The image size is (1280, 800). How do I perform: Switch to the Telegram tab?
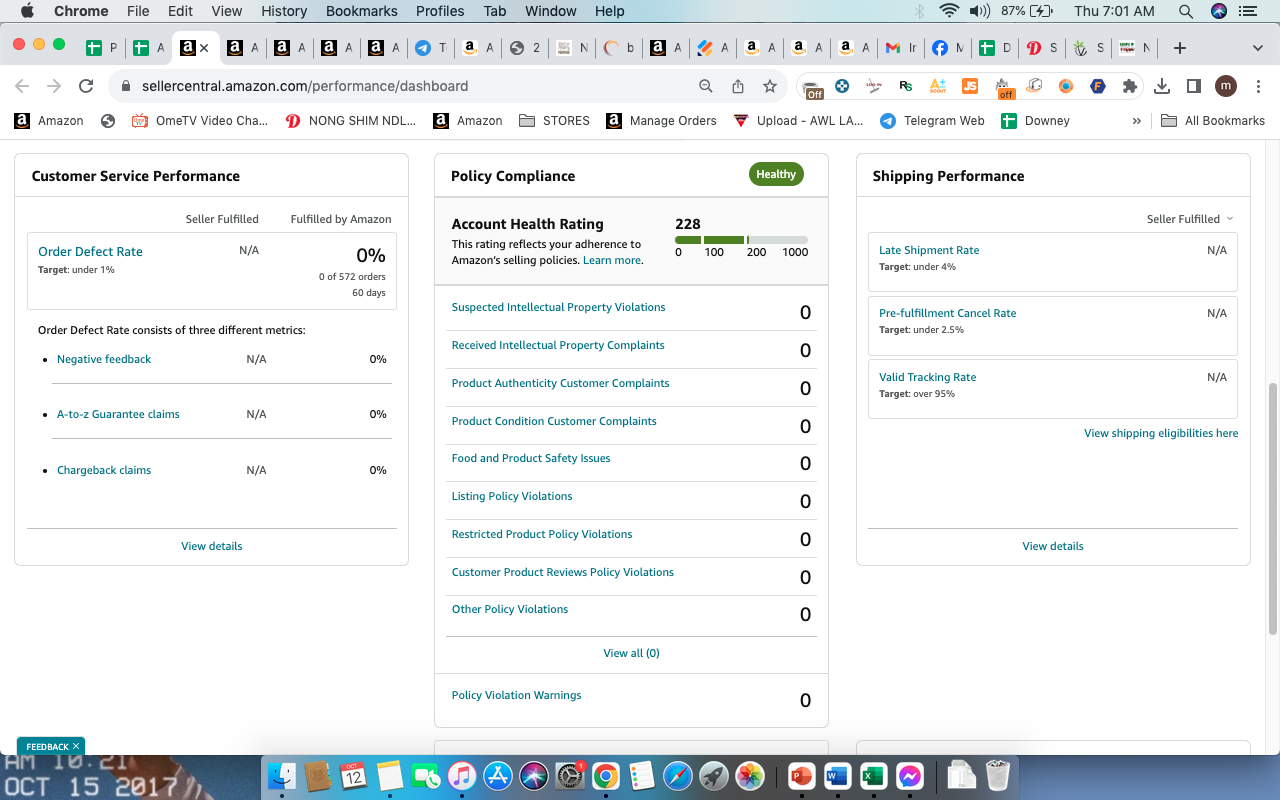[432, 47]
